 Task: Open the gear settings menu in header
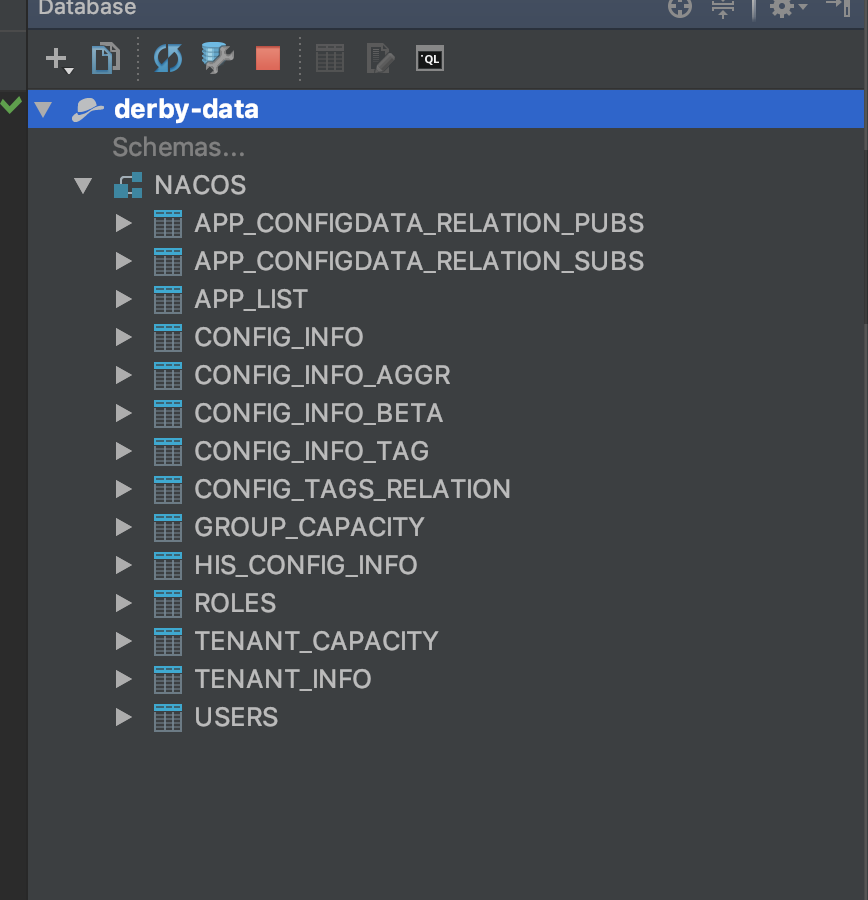point(788,8)
